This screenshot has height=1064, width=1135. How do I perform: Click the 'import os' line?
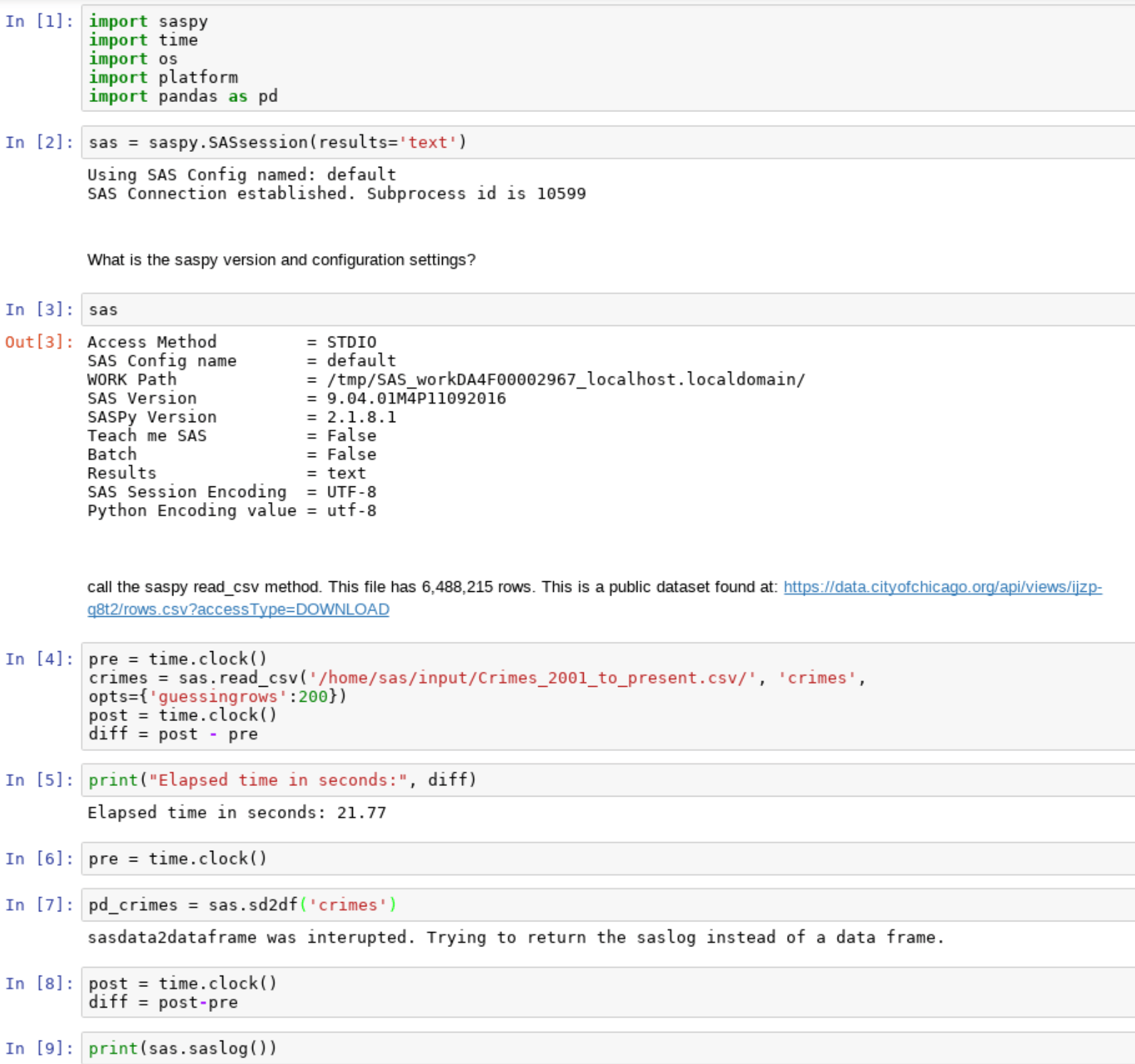pyautogui.click(x=133, y=58)
